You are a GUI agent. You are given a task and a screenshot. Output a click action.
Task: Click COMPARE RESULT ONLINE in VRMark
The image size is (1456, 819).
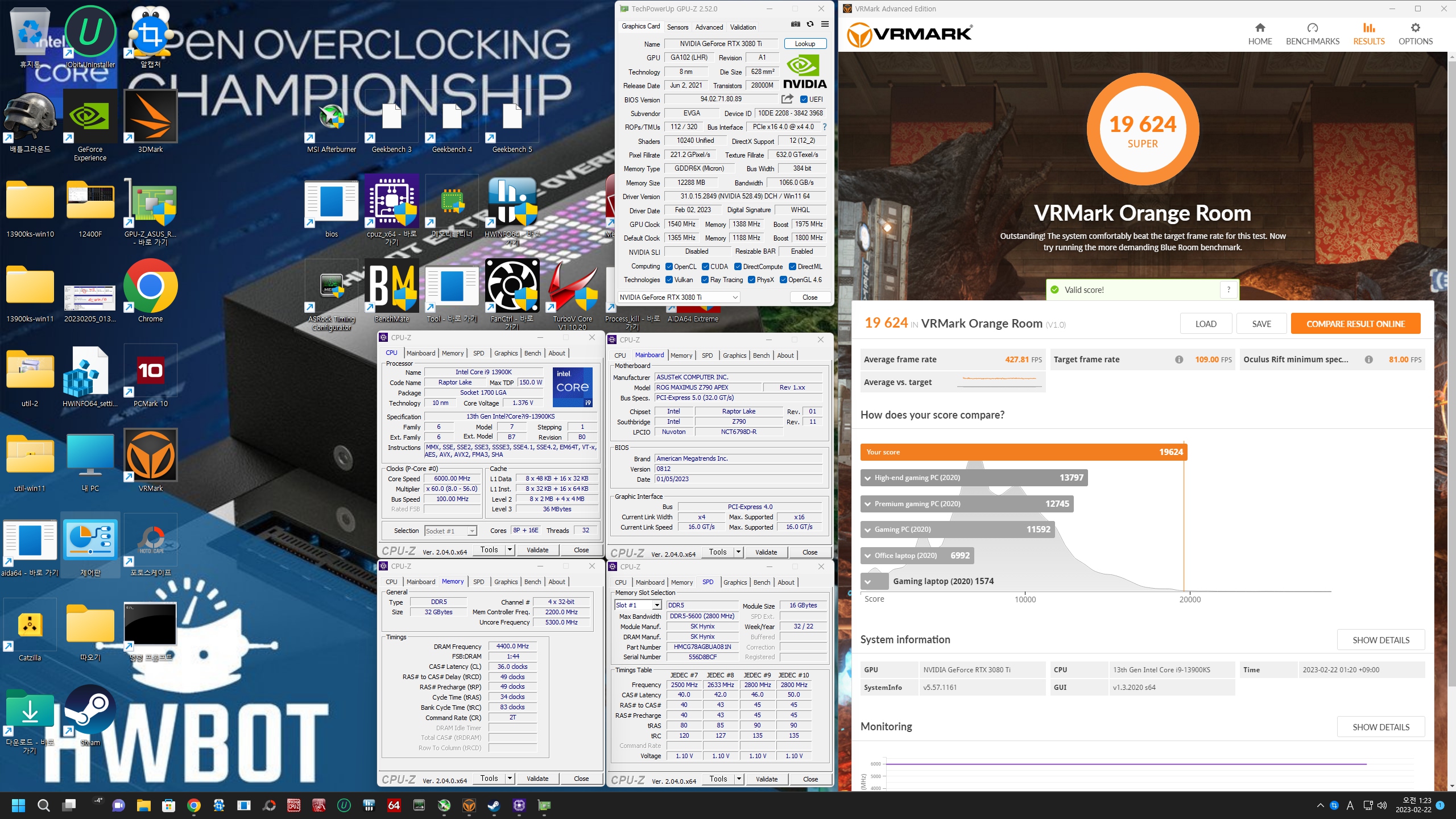[1355, 324]
